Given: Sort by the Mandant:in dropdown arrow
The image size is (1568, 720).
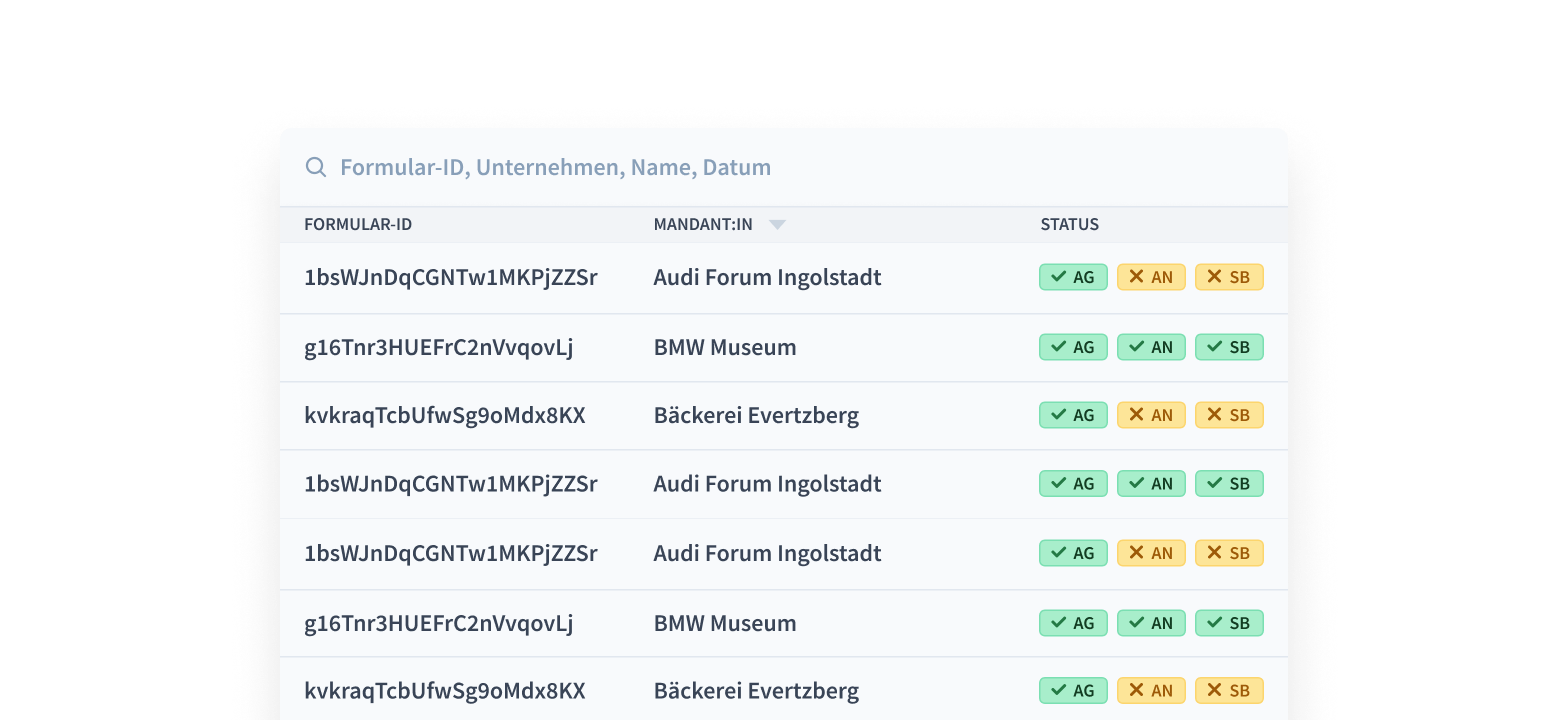Looking at the screenshot, I should tap(777, 225).
